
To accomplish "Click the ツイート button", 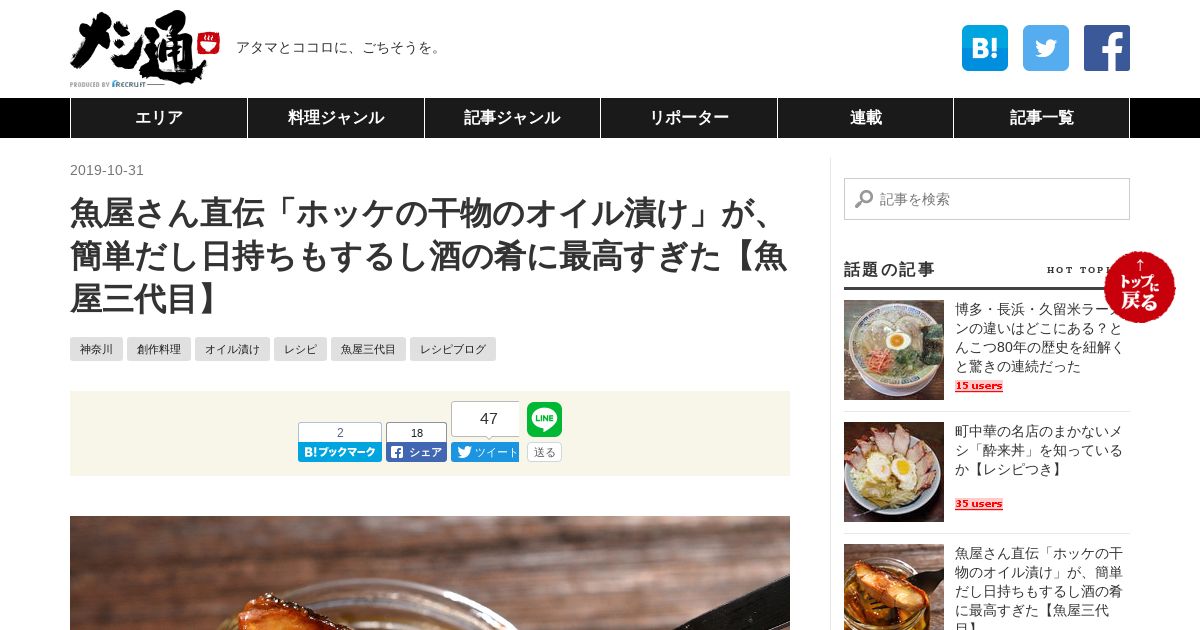I will pyautogui.click(x=485, y=452).
